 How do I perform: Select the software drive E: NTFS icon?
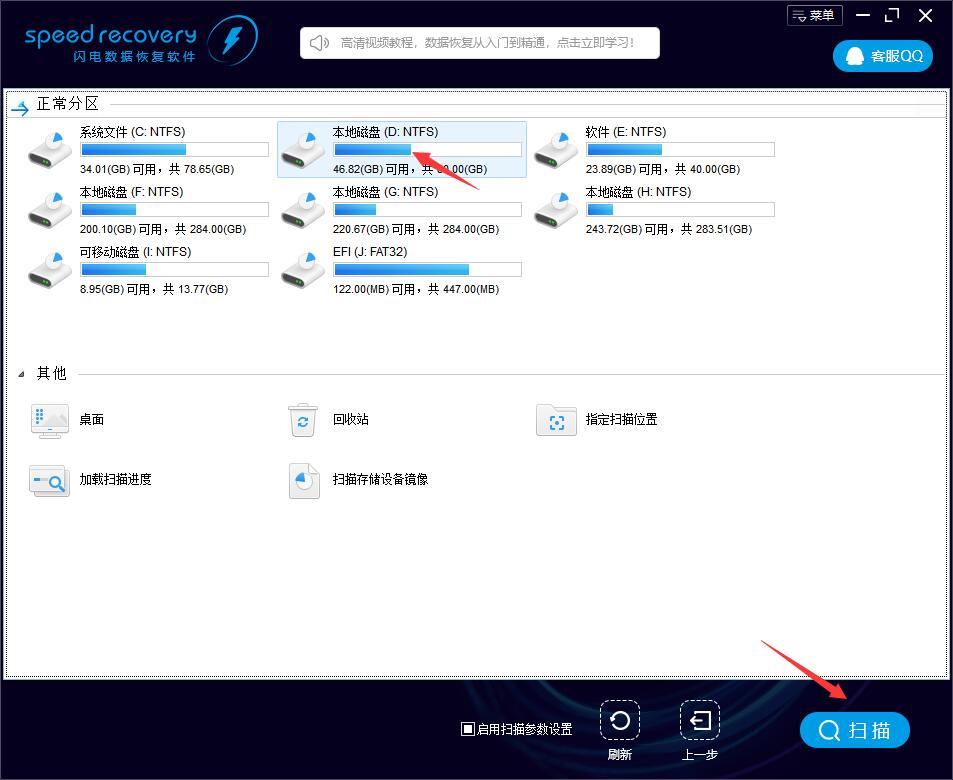coord(556,148)
